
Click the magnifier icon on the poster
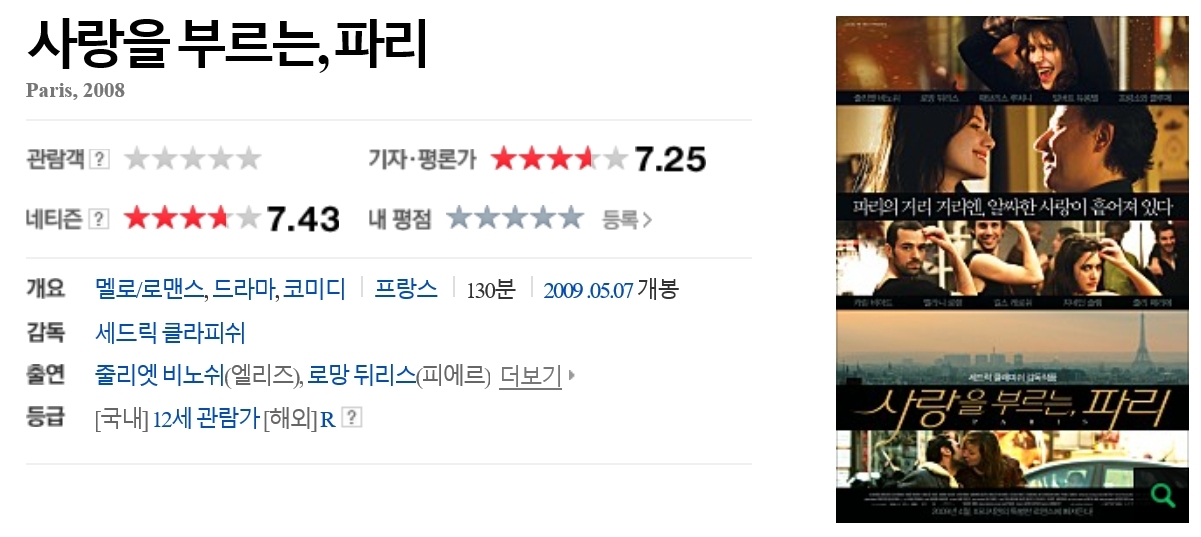[x=1163, y=494]
